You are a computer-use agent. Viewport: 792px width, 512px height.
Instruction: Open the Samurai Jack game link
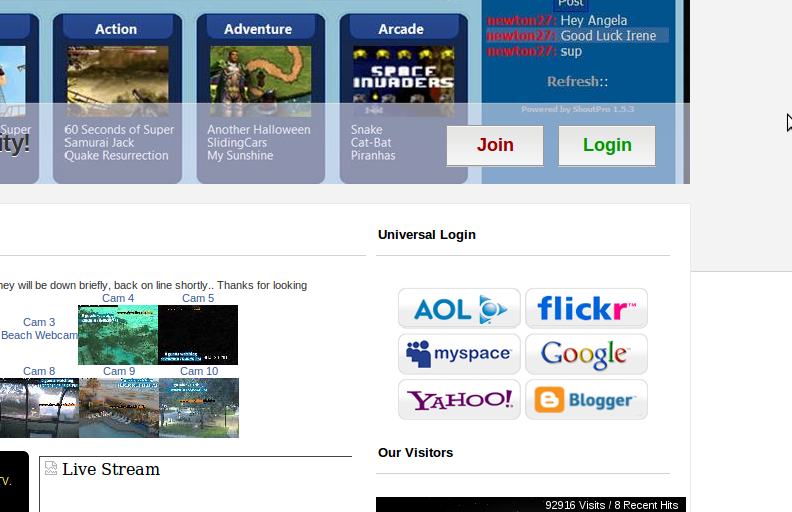pyautogui.click(x=100, y=143)
